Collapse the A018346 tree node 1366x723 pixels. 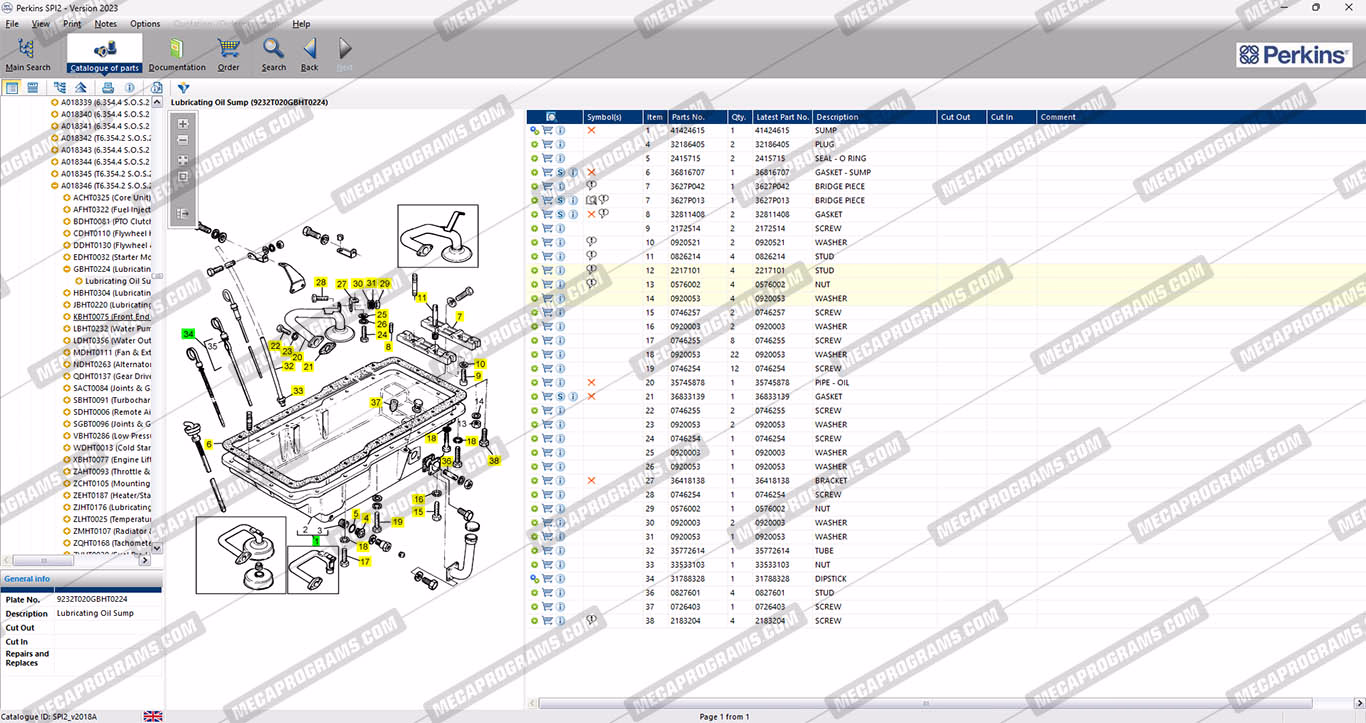pos(54,186)
